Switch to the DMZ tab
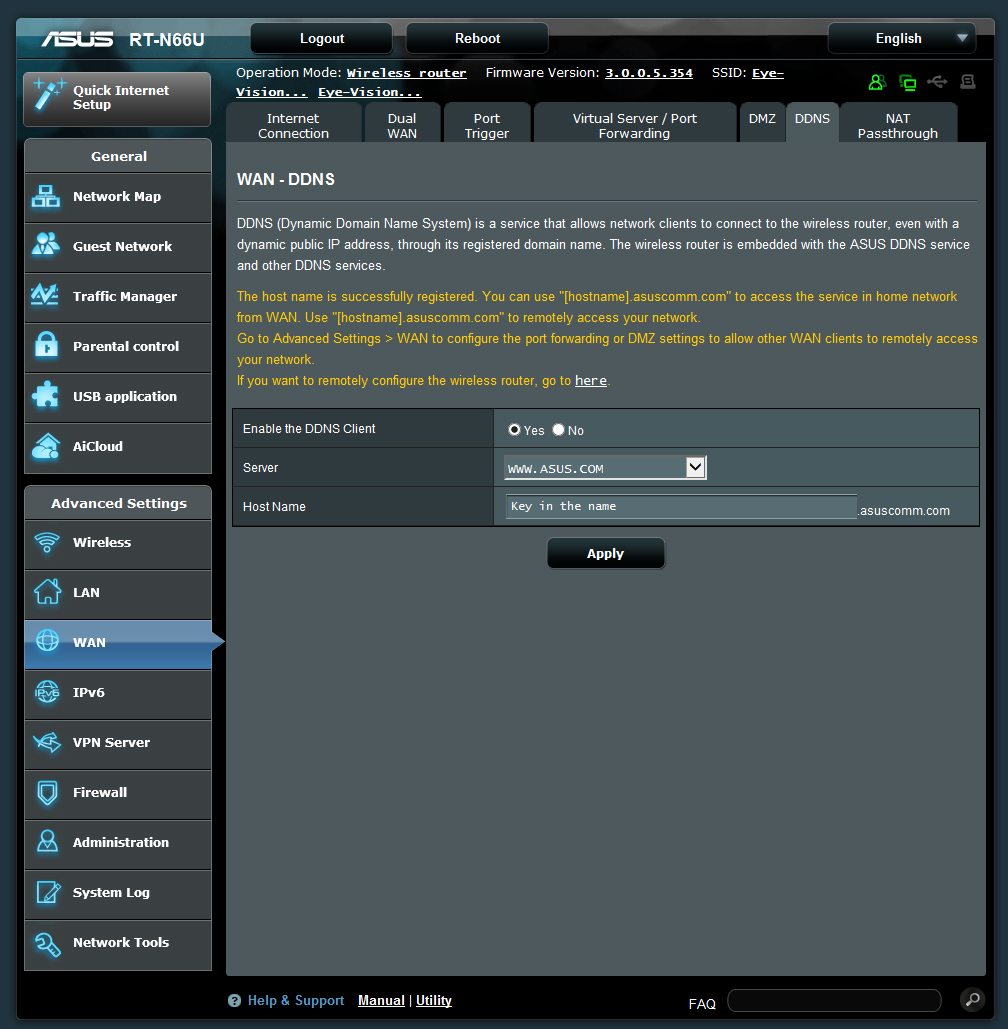Viewport: 1008px width, 1029px height. [x=761, y=119]
